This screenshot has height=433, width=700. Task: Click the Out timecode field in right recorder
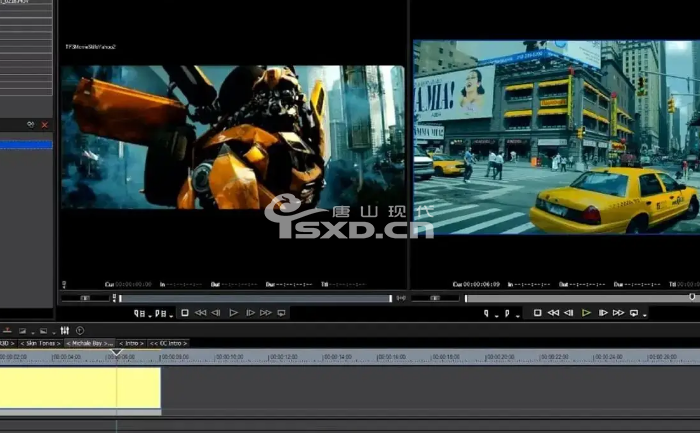[582, 284]
